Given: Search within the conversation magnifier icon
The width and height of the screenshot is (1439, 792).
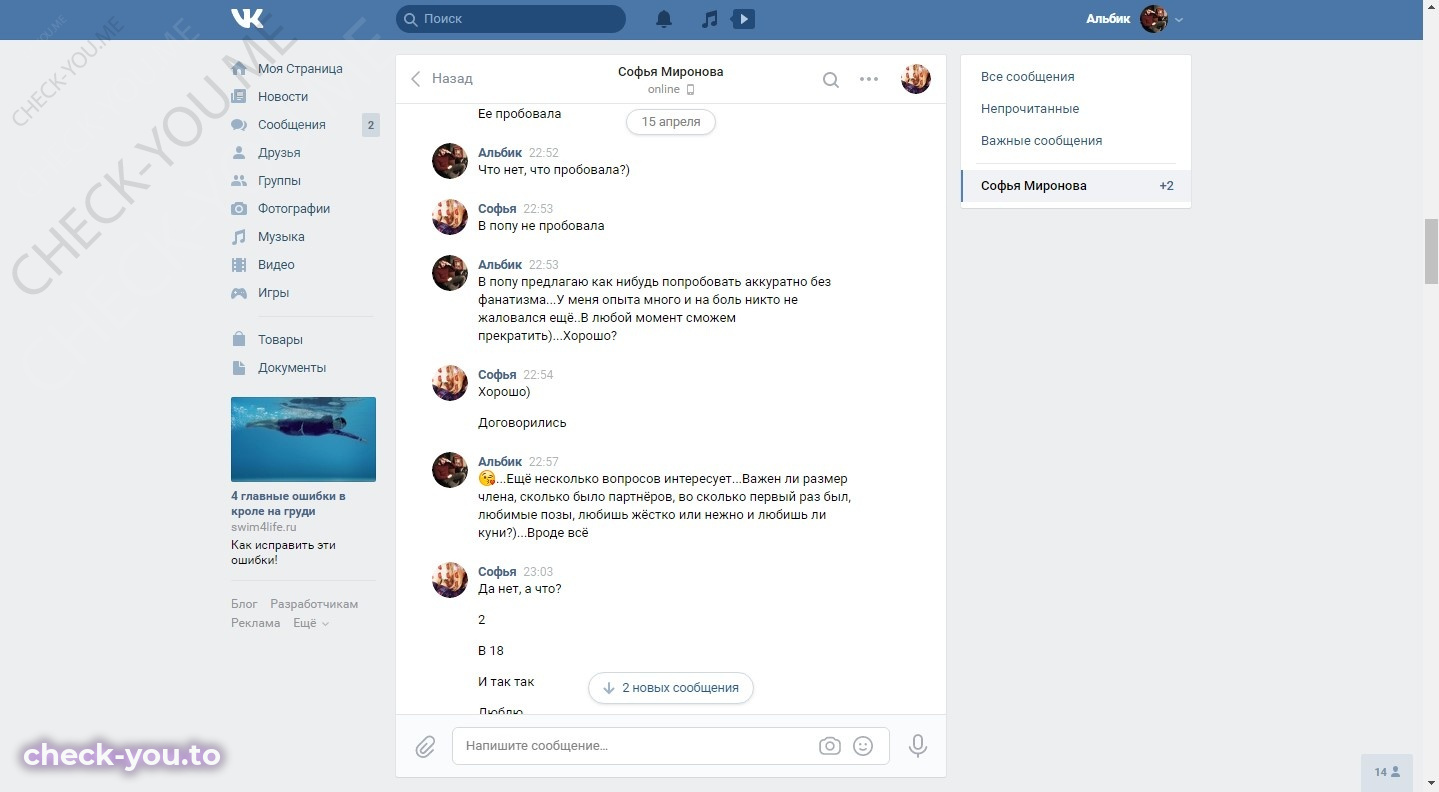Looking at the screenshot, I should [831, 80].
